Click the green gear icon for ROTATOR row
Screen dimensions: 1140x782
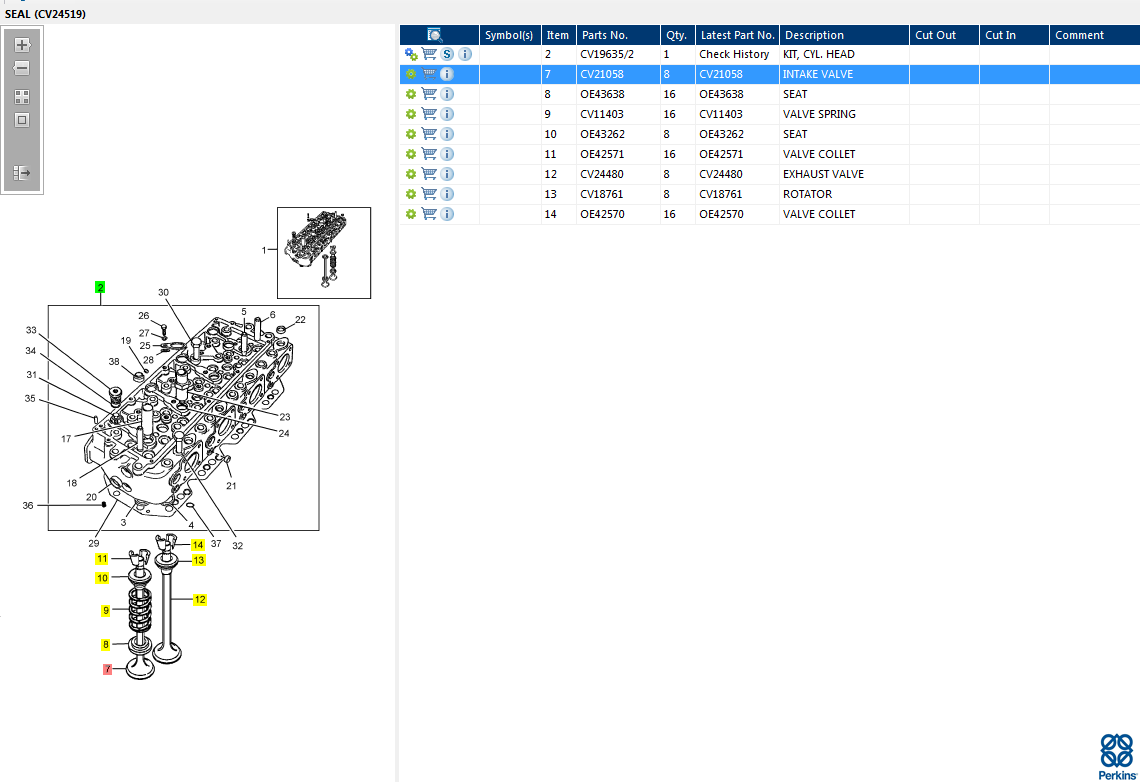pyautogui.click(x=410, y=194)
